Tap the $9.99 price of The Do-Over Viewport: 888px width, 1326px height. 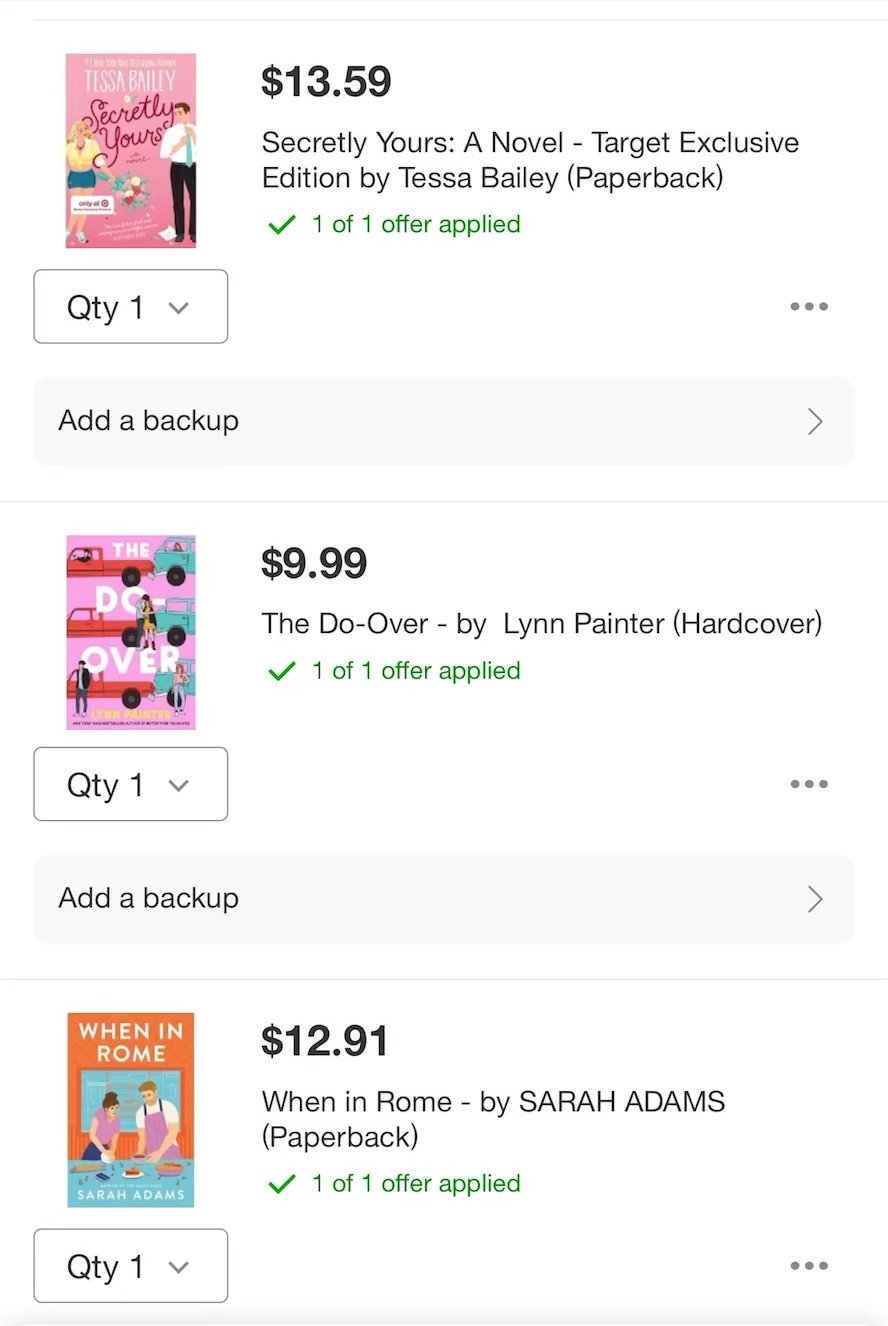[314, 564]
